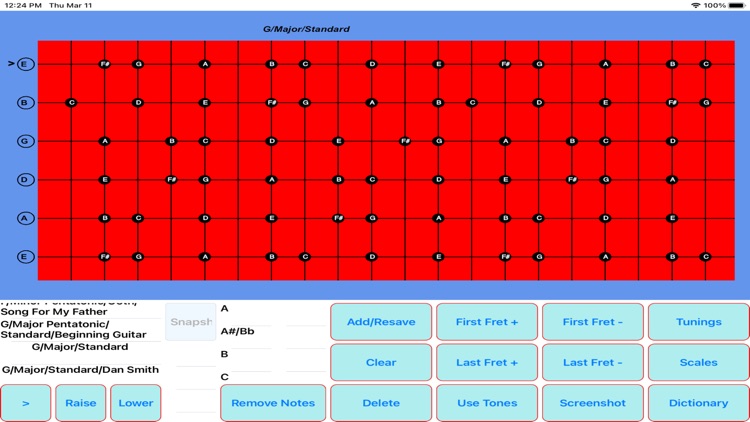Viewport: 750px width, 422px height.
Task: Choose note A in the note list
Action: (x=224, y=309)
